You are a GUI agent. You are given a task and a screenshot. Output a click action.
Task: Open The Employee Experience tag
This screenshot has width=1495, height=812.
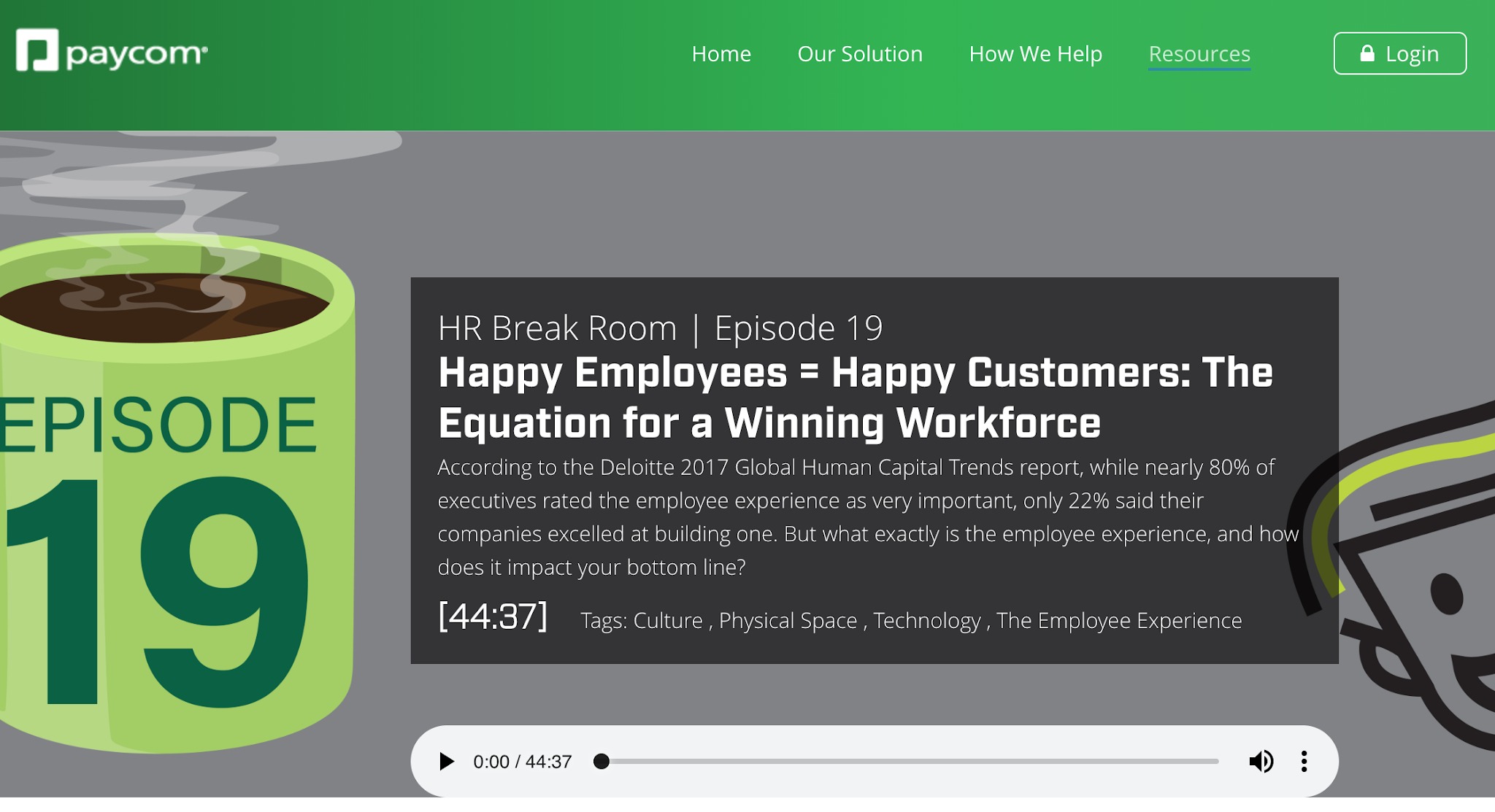pyautogui.click(x=1118, y=620)
